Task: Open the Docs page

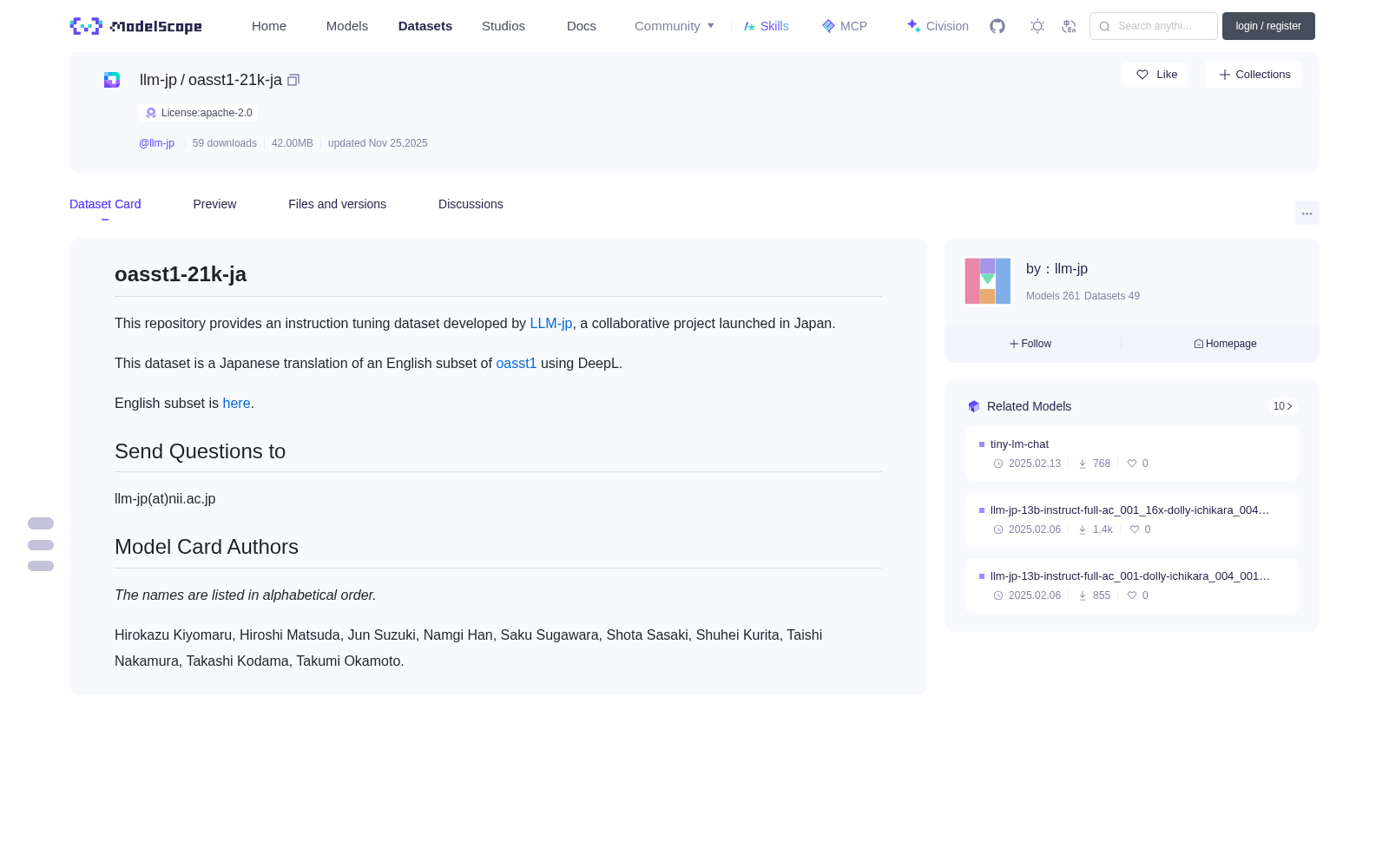Action: pyautogui.click(x=582, y=26)
